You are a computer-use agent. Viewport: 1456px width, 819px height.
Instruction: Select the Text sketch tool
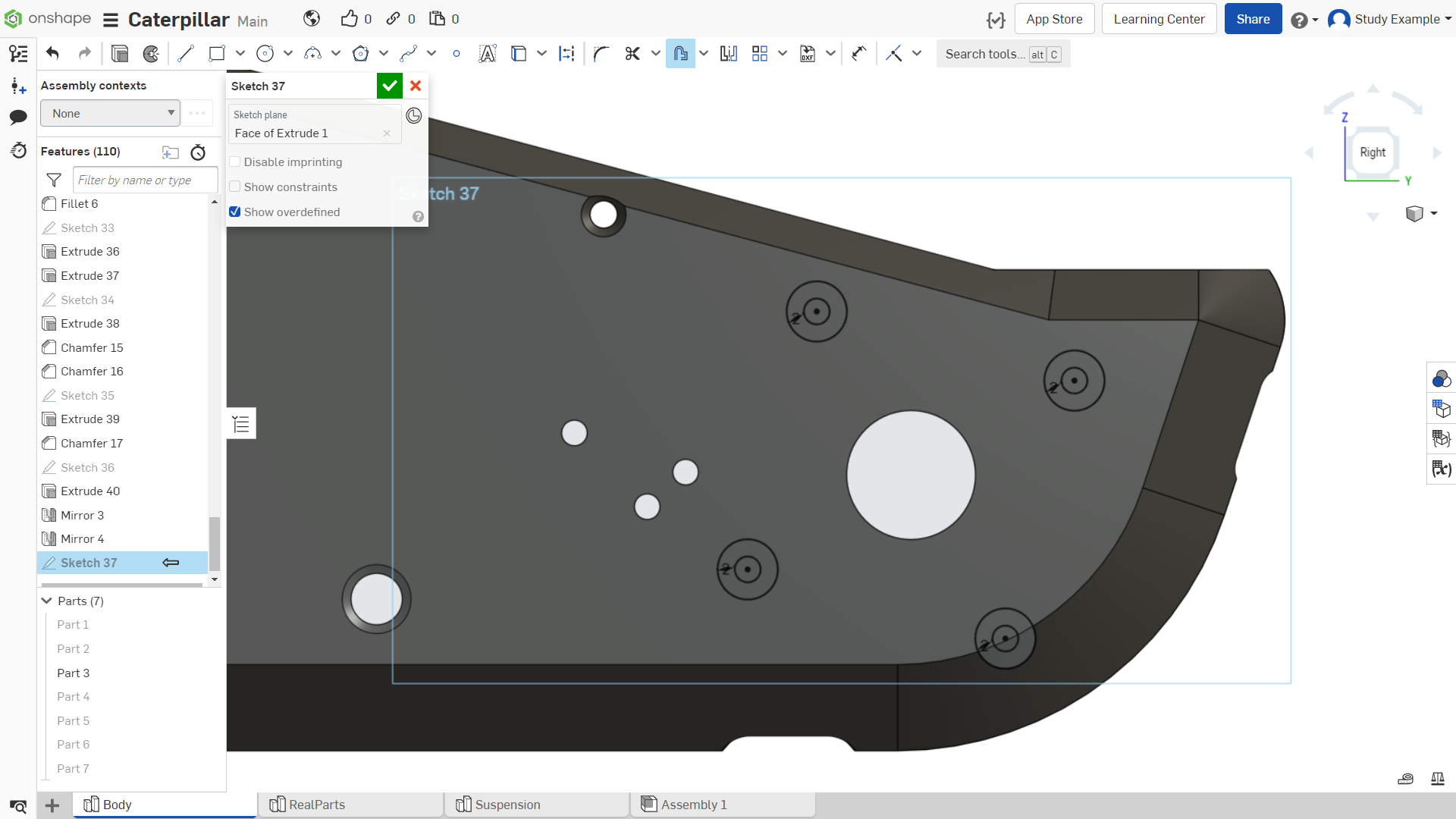(x=488, y=54)
